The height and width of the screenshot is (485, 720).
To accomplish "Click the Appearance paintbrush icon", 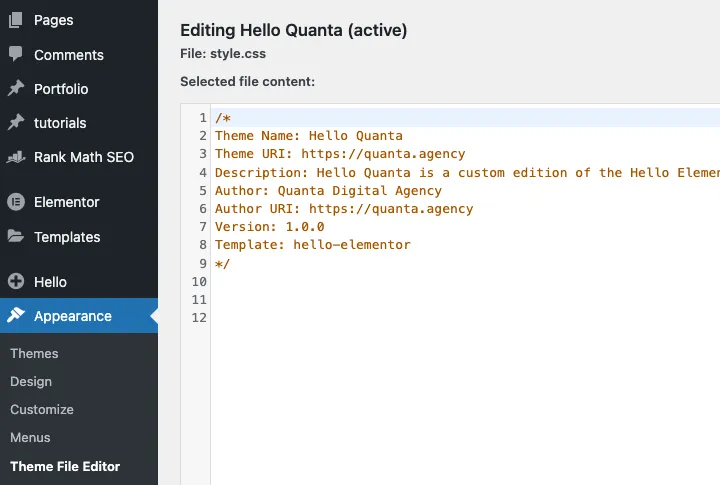I will (16, 316).
